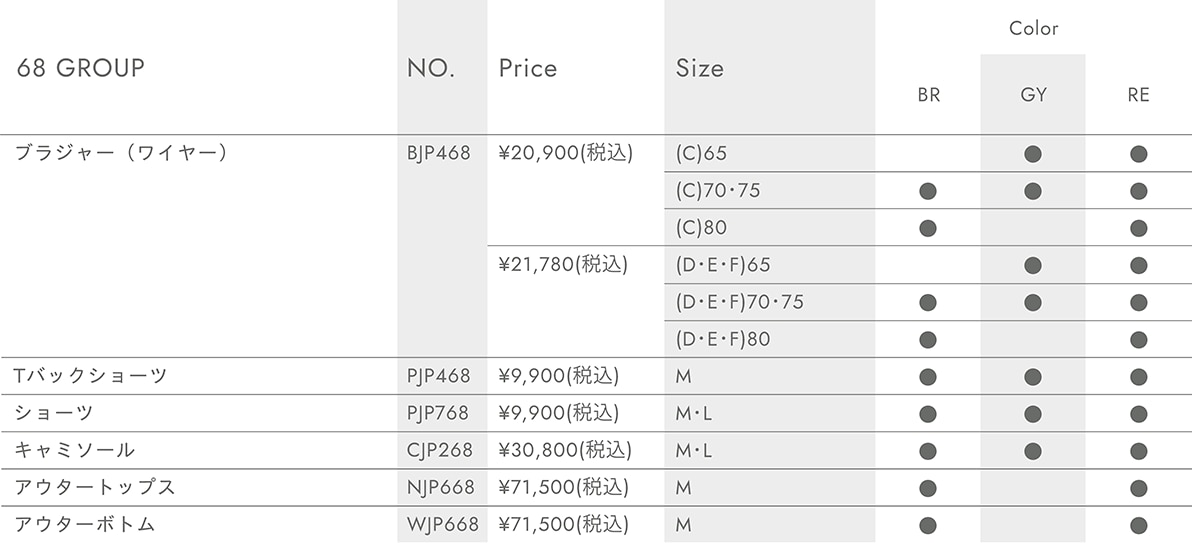
Task: Click the BR dot in ショーツ row
Action: (x=927, y=414)
